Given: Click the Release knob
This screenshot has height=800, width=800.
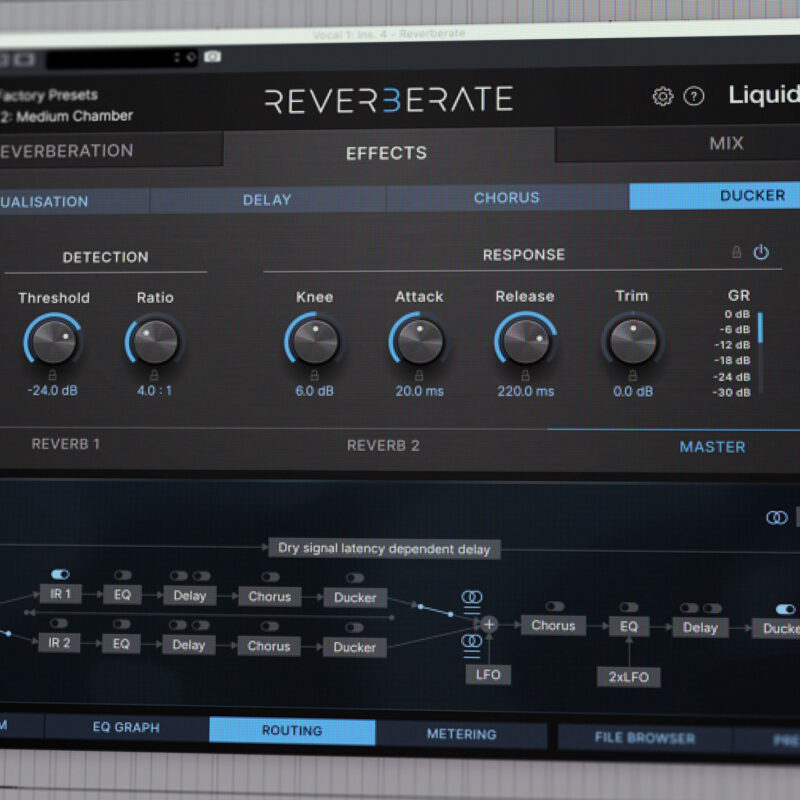Looking at the screenshot, I should pyautogui.click(x=526, y=342).
